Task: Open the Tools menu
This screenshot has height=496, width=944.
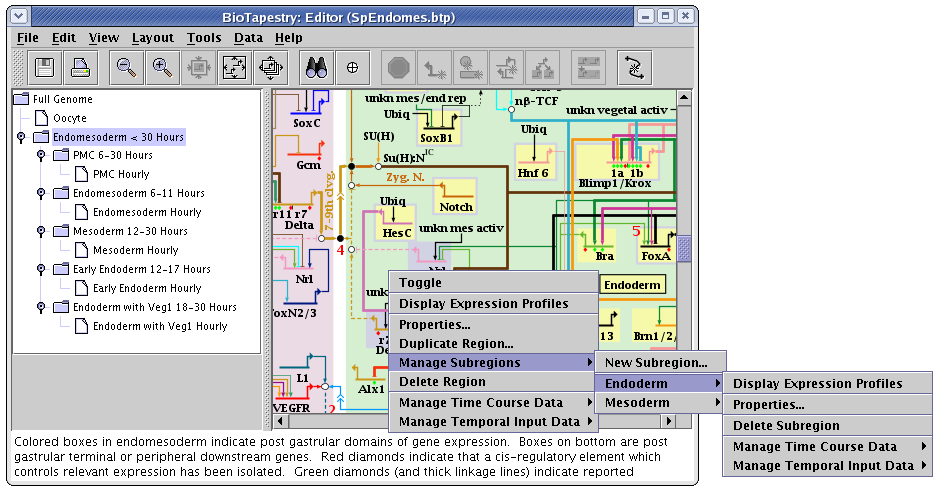Action: 204,38
